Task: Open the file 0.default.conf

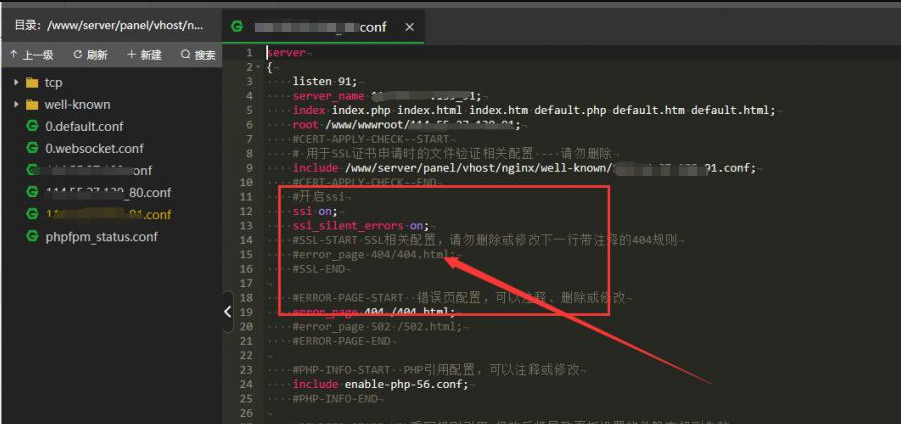Action: point(84,126)
